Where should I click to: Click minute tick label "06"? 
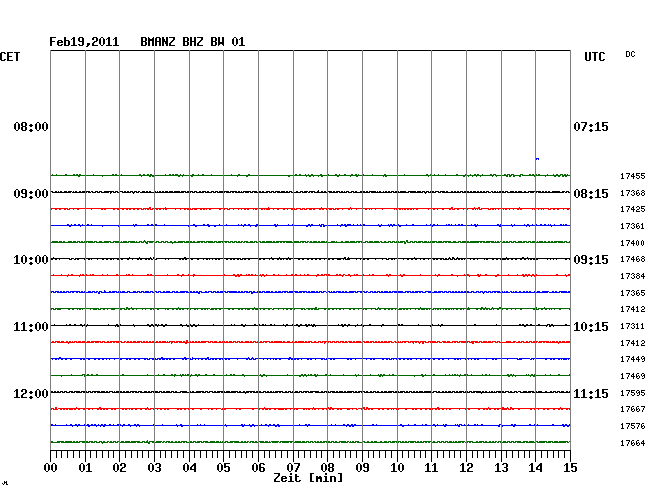coord(258,468)
